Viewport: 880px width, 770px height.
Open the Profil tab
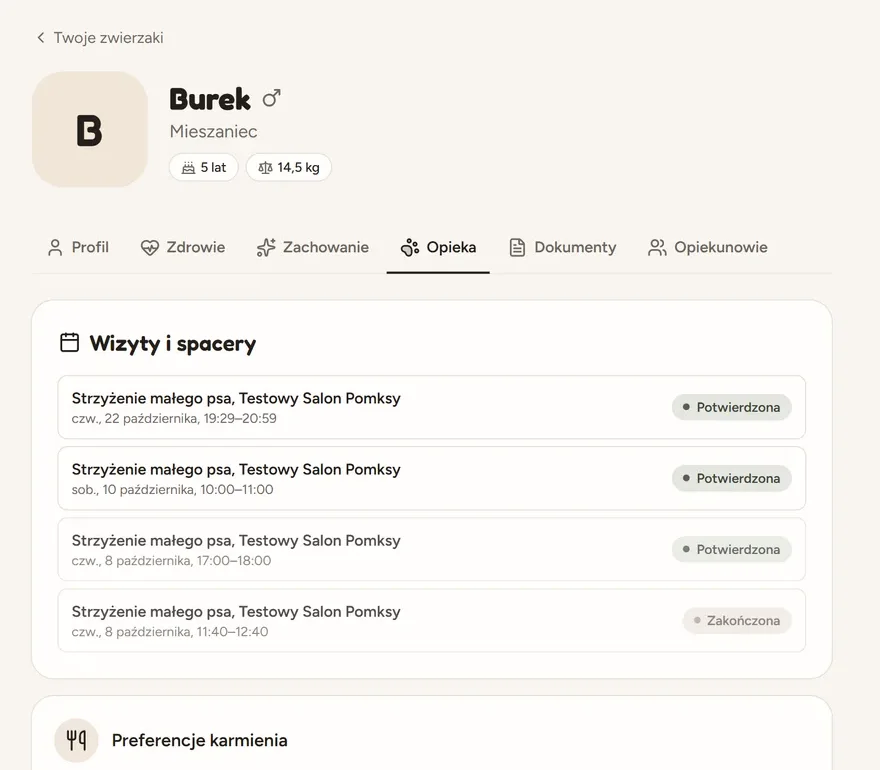point(79,248)
